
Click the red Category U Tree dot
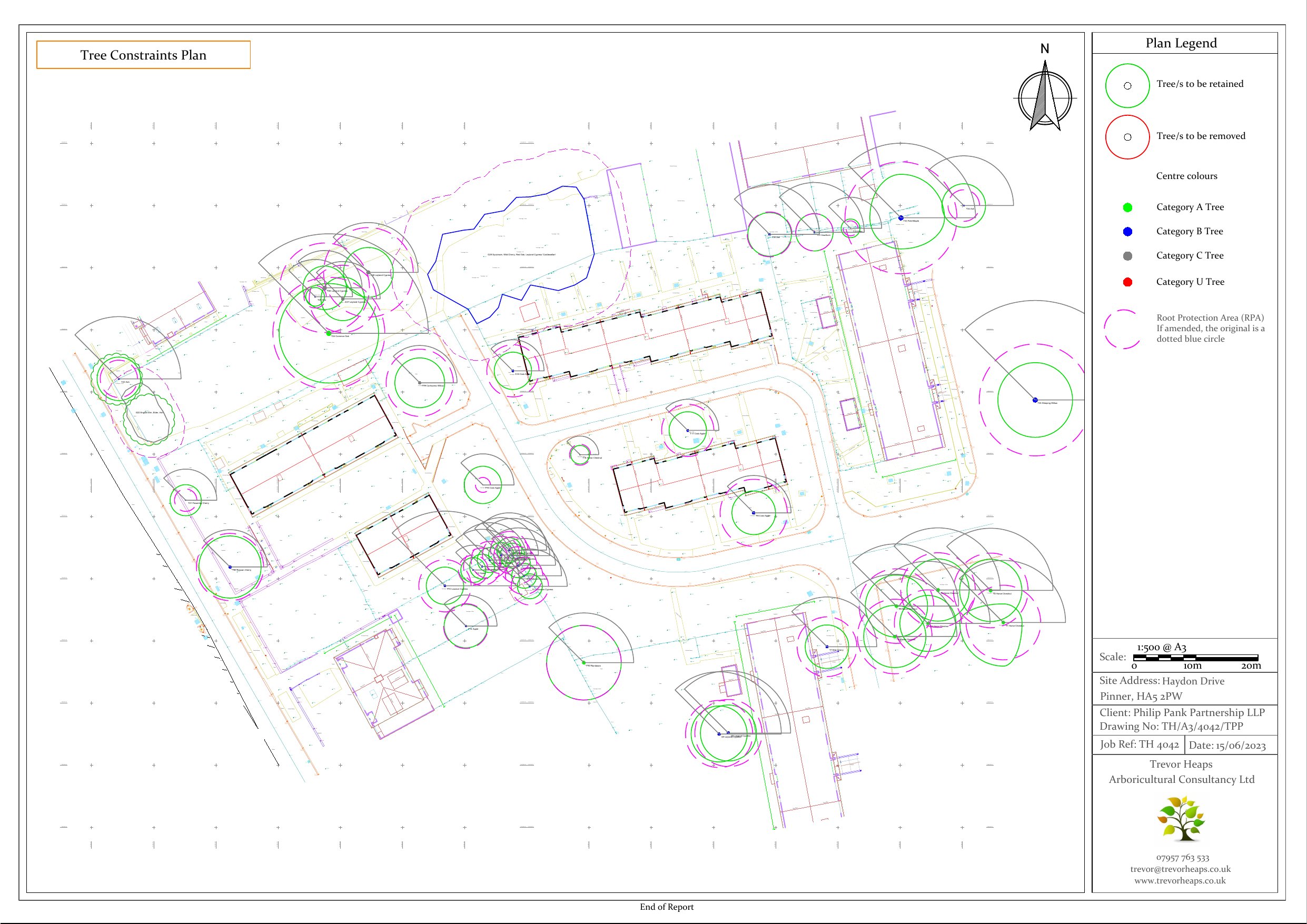click(x=1127, y=282)
